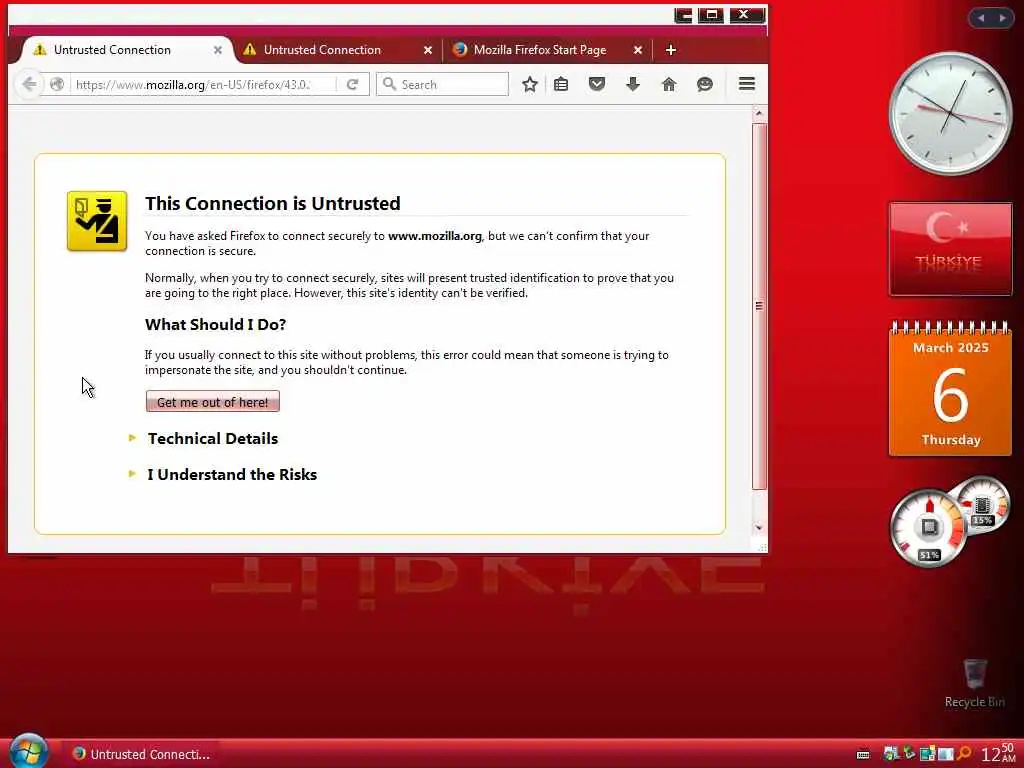Viewport: 1024px width, 768px height.
Task: Click the Türkiye flag gadget
Action: 950,249
